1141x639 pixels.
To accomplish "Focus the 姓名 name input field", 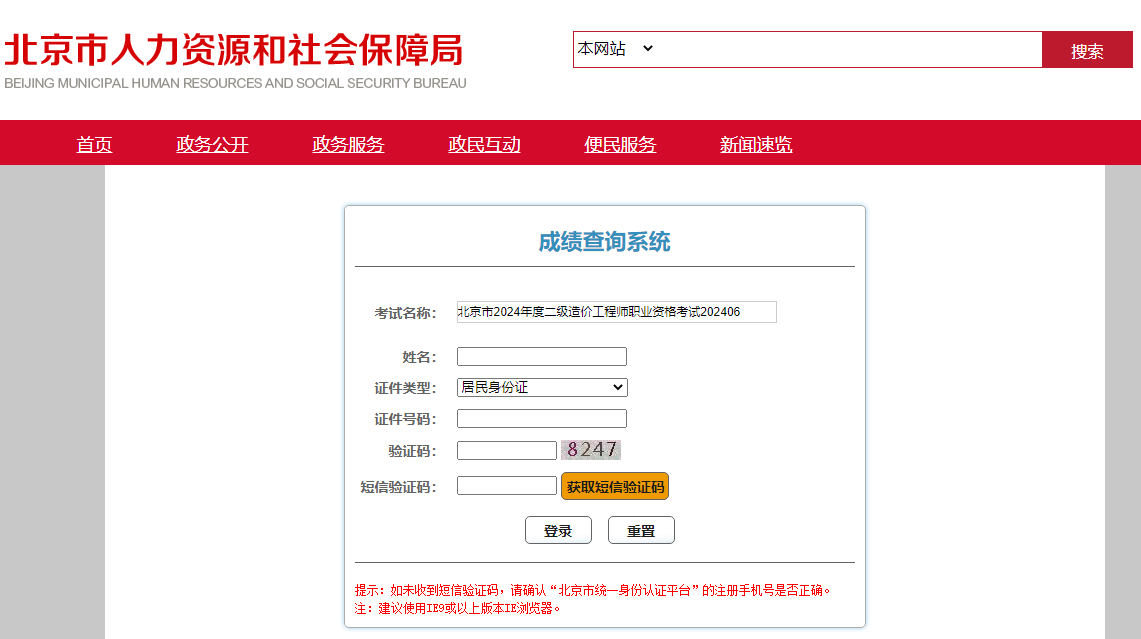I will coord(541,357).
